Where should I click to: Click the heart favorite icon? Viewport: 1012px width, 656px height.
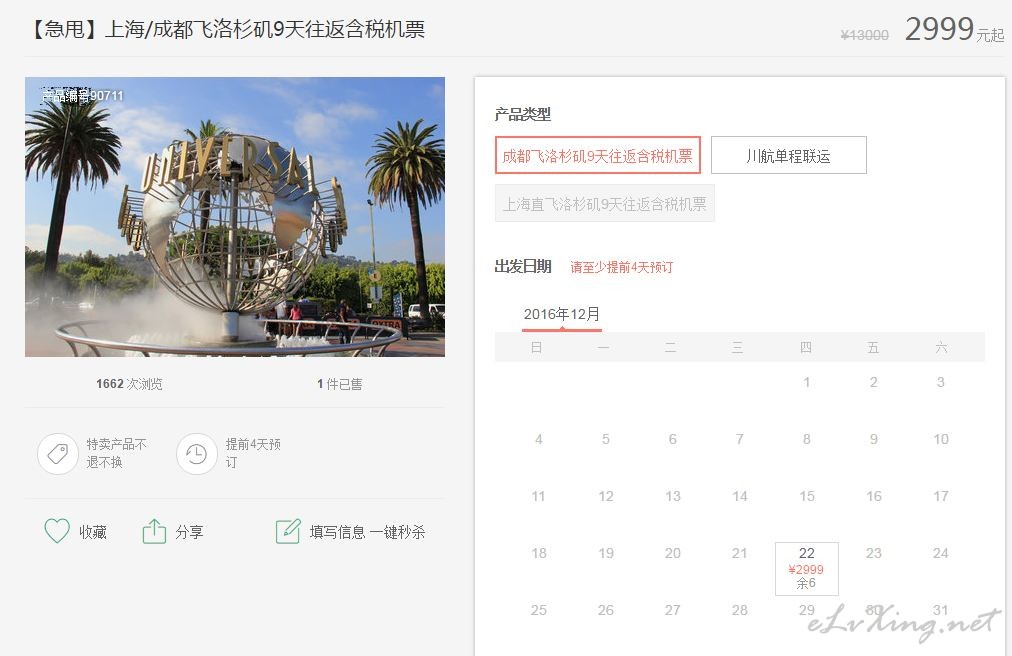click(x=57, y=531)
